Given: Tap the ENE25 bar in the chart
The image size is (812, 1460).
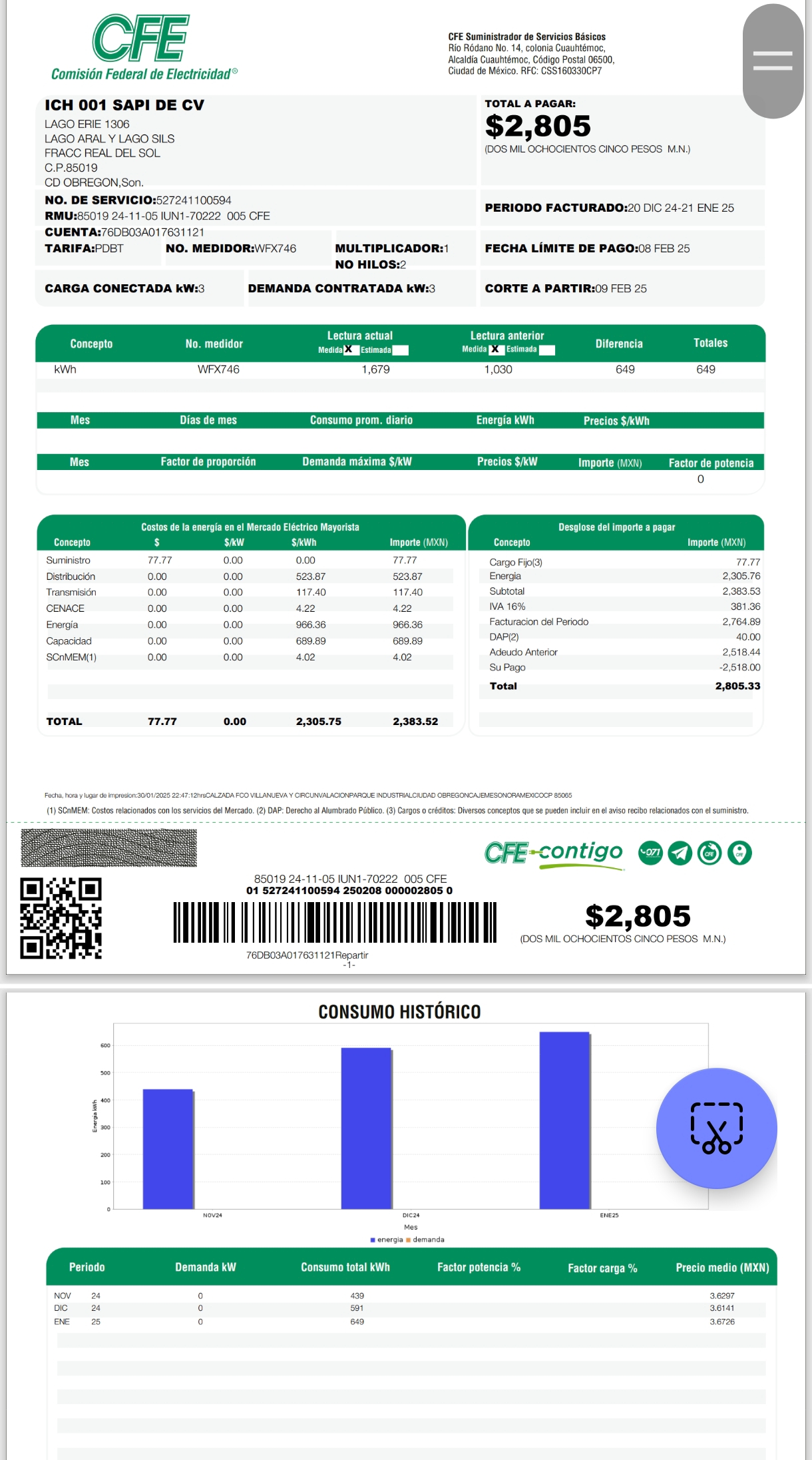Looking at the screenshot, I should tap(564, 1120).
